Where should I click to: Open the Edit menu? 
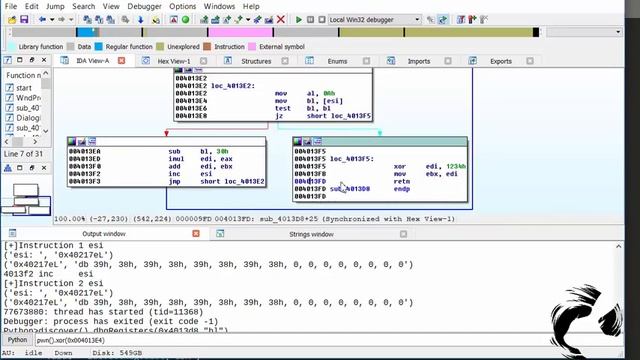pyautogui.click(x=31, y=6)
